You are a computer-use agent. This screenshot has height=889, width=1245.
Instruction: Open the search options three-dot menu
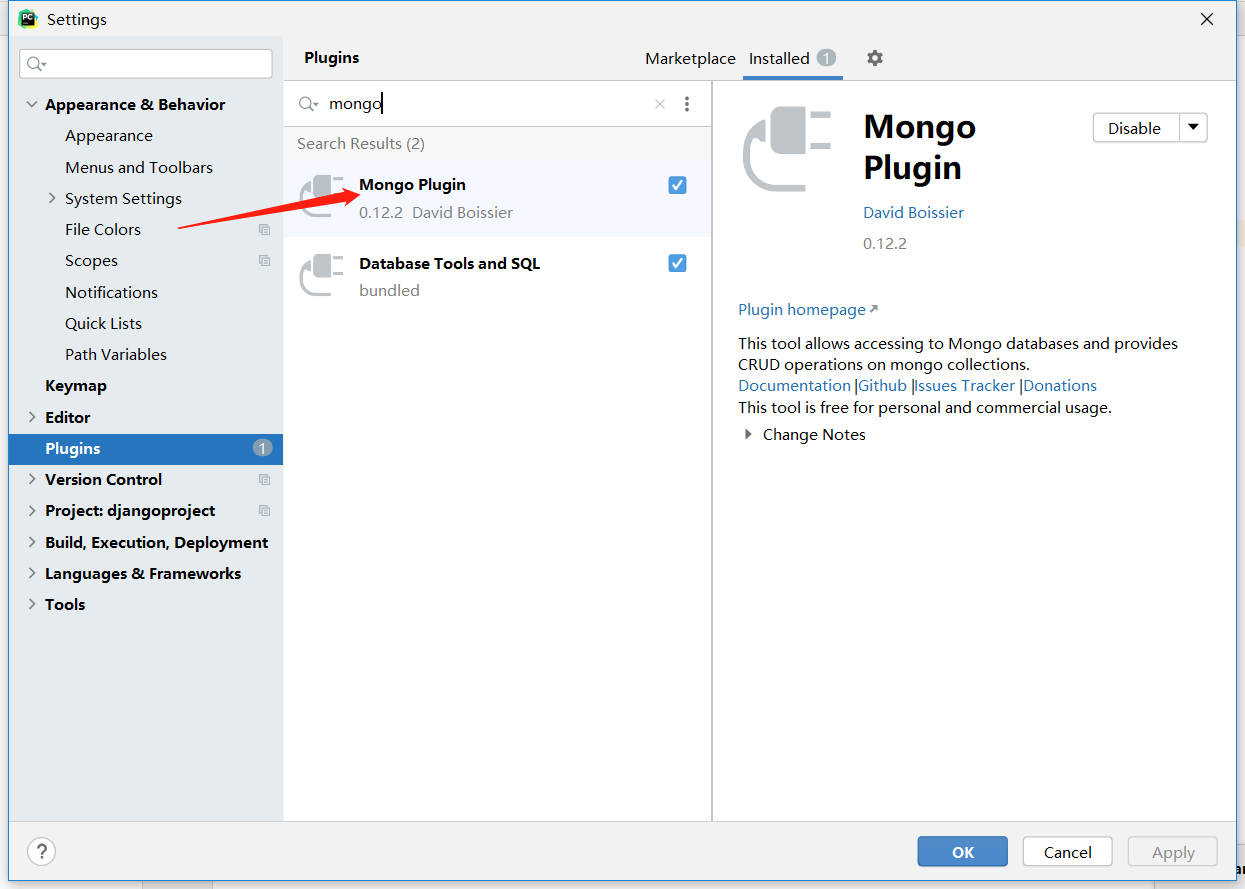pyautogui.click(x=687, y=104)
